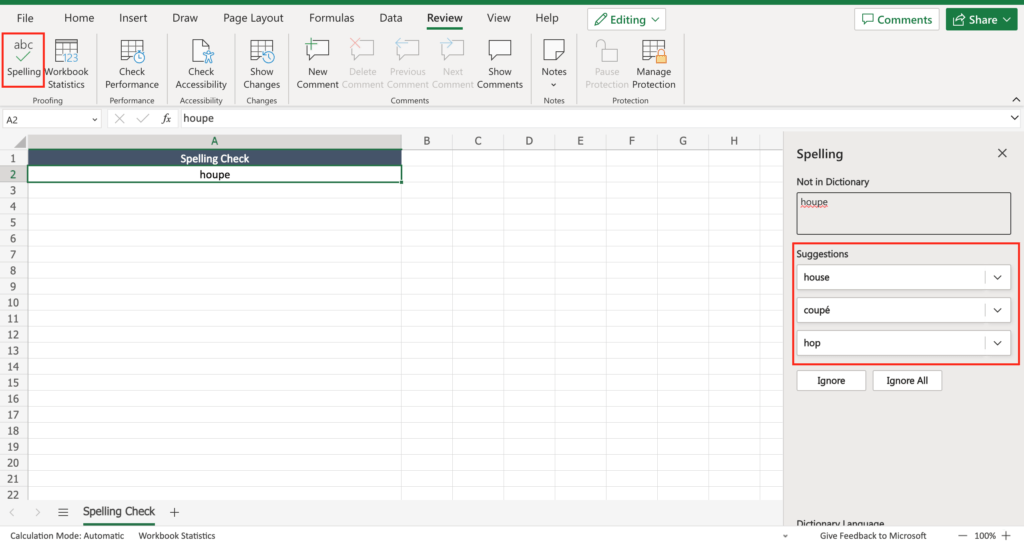Open the Editing mode dropdown

pyautogui.click(x=626, y=20)
